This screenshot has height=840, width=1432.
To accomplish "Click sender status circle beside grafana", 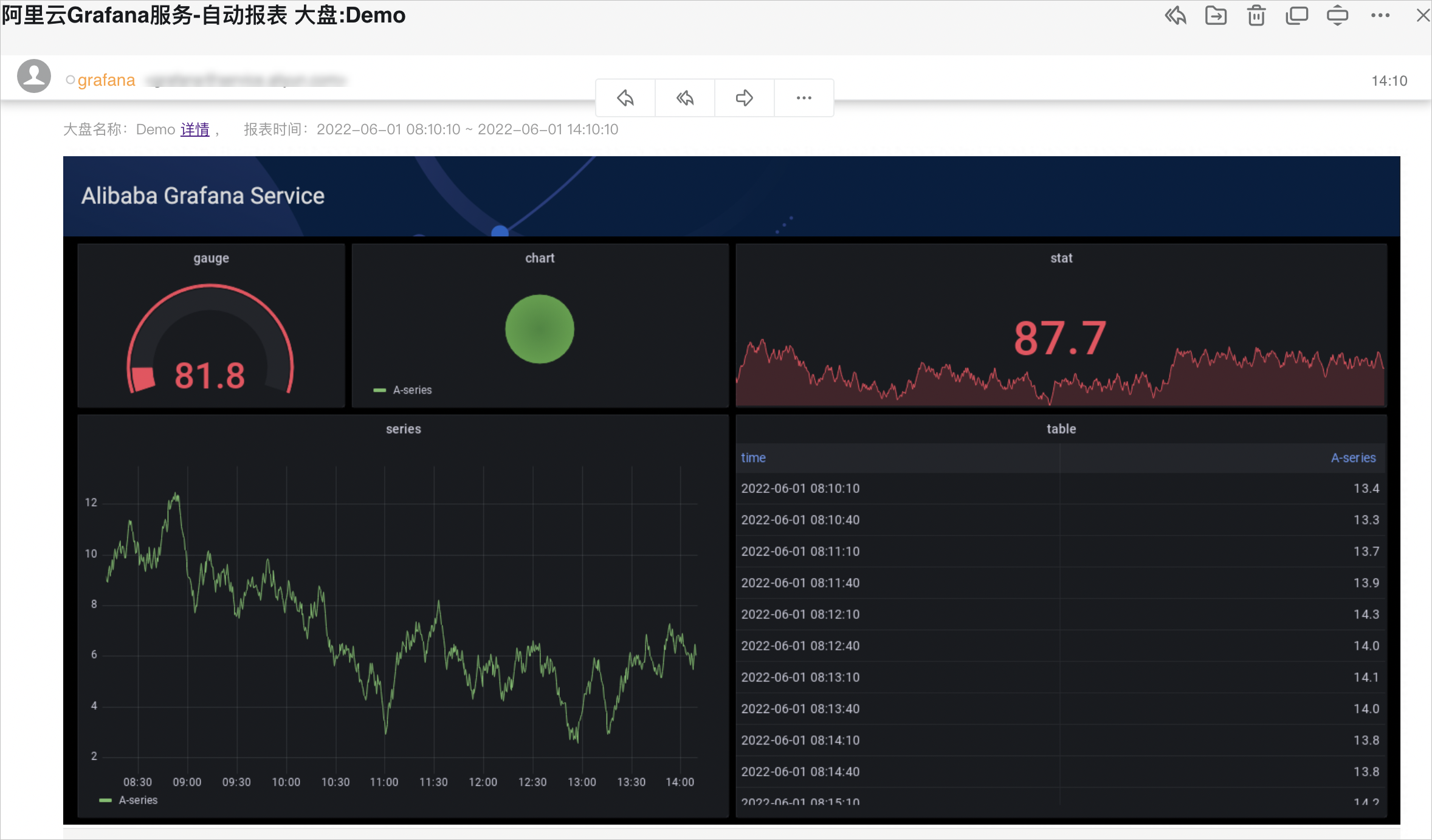I will click(x=71, y=80).
